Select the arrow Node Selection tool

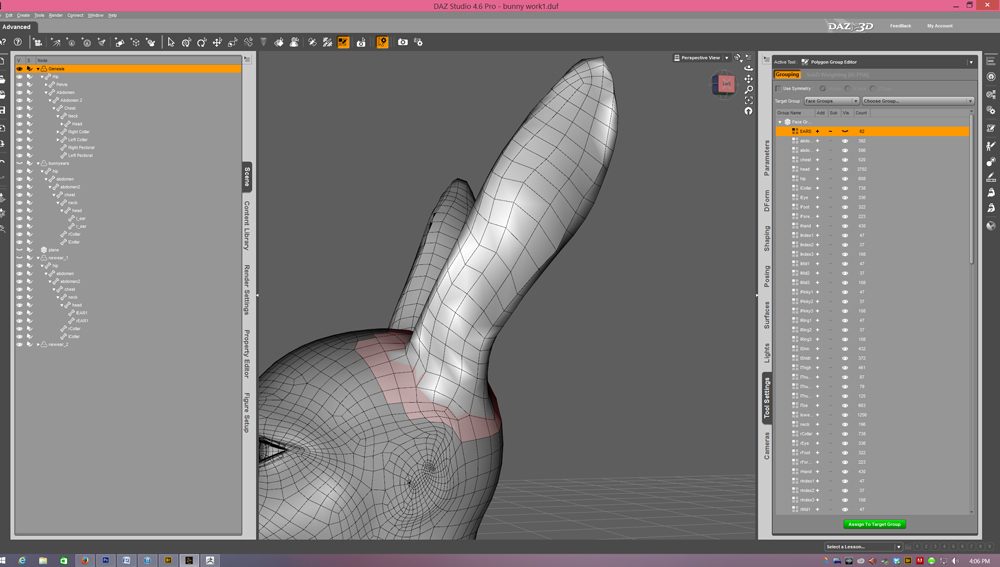[x=171, y=43]
